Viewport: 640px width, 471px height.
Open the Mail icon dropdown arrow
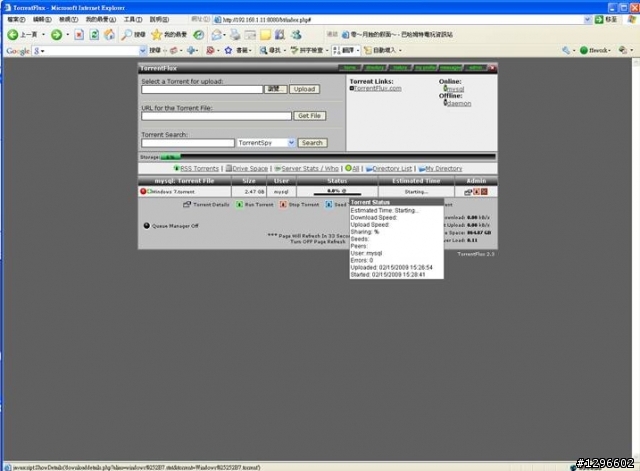(224, 35)
